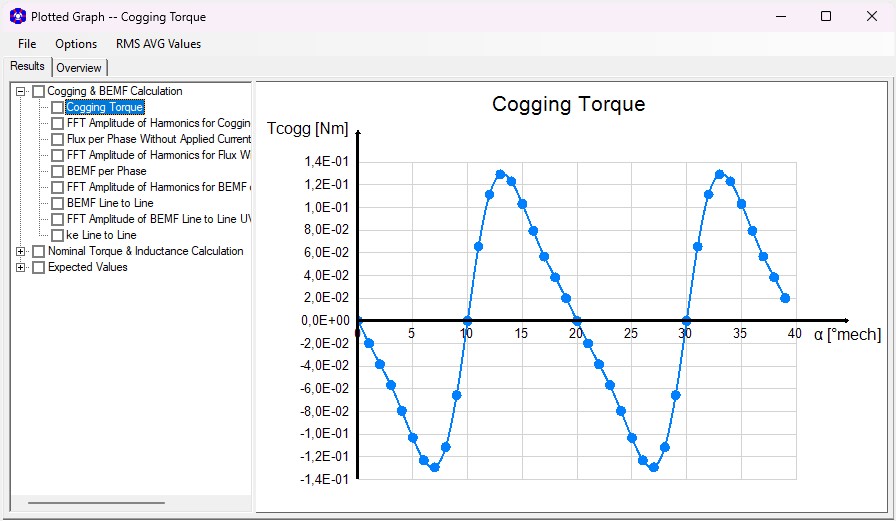Toggle FFT Amplitude of BEMF Line to Line checkbox
Image resolution: width=896 pixels, height=521 pixels.
pos(57,219)
